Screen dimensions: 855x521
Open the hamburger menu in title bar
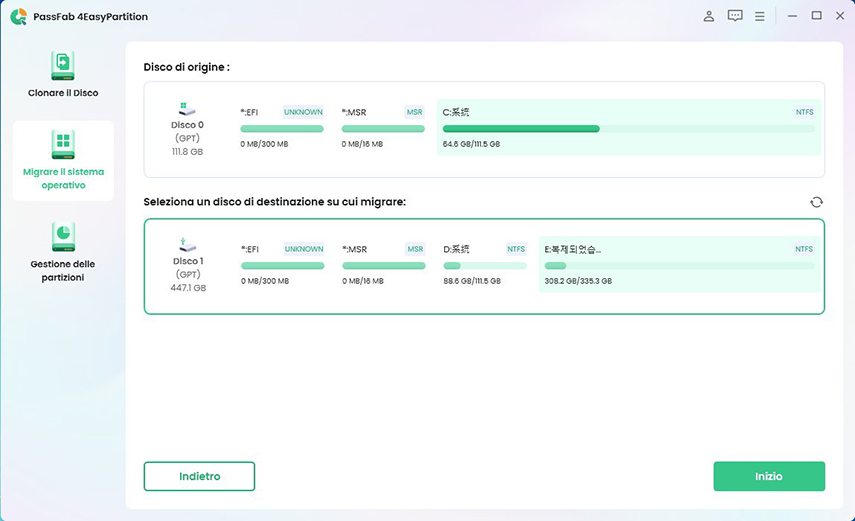click(760, 16)
